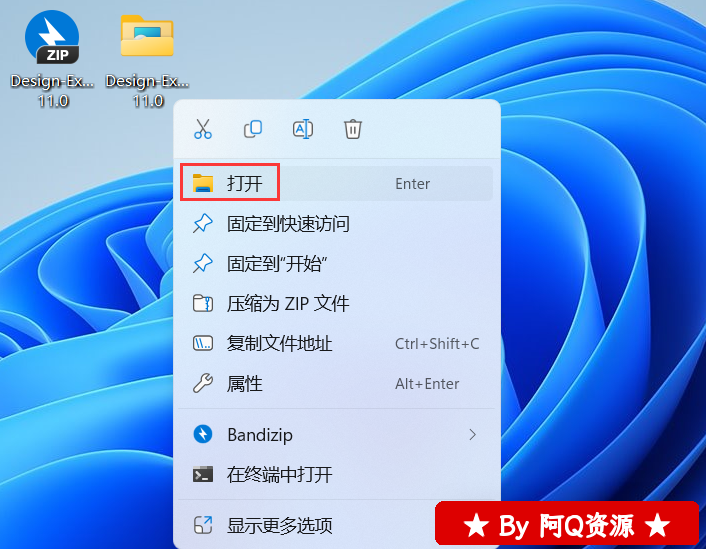Click the Copy icon in context menu
This screenshot has width=706, height=549.
[253, 129]
